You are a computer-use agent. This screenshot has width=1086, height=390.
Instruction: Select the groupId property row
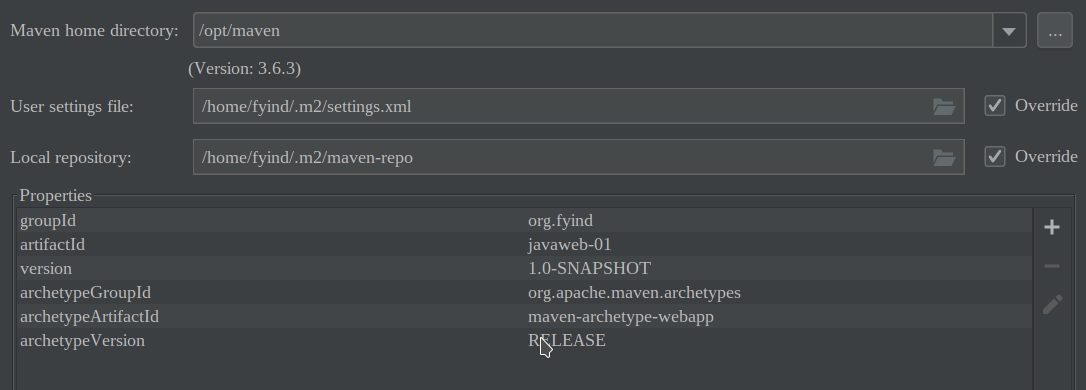coord(524,221)
